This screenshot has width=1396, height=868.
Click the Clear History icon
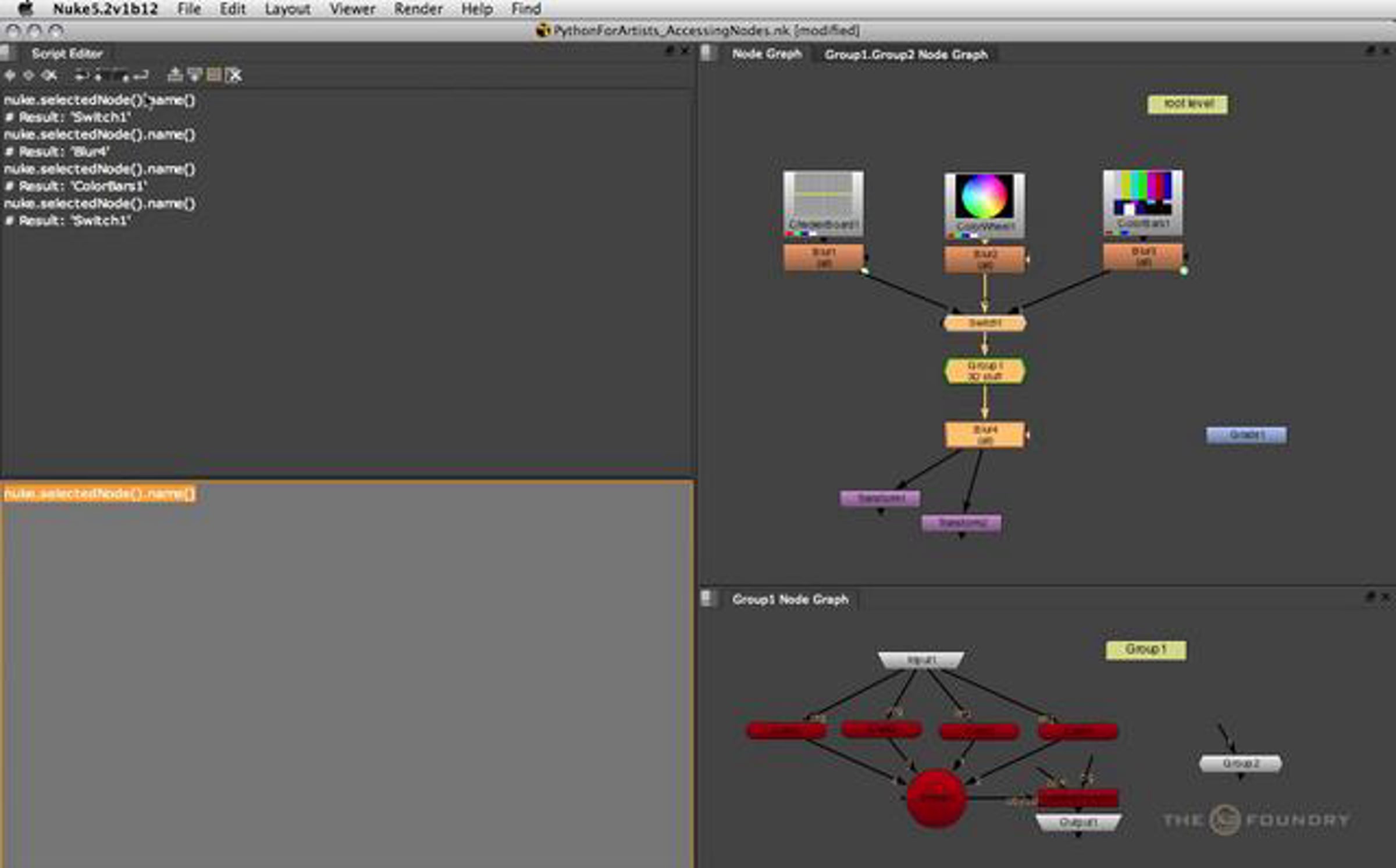(x=49, y=75)
